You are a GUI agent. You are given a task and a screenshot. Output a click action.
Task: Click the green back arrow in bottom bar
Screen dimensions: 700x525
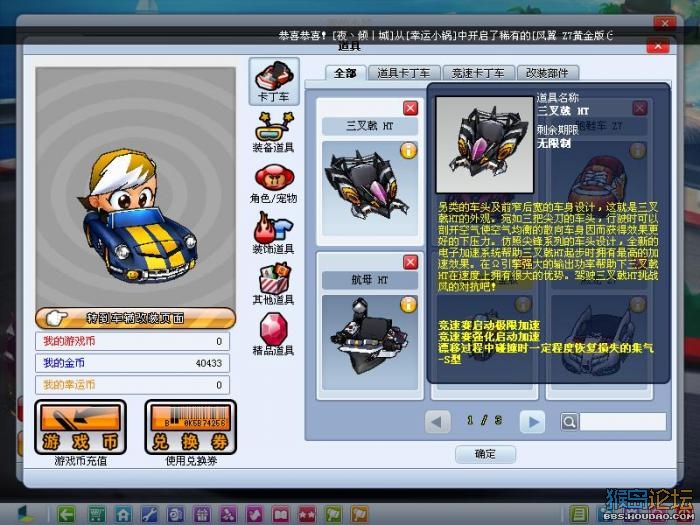tap(66, 514)
